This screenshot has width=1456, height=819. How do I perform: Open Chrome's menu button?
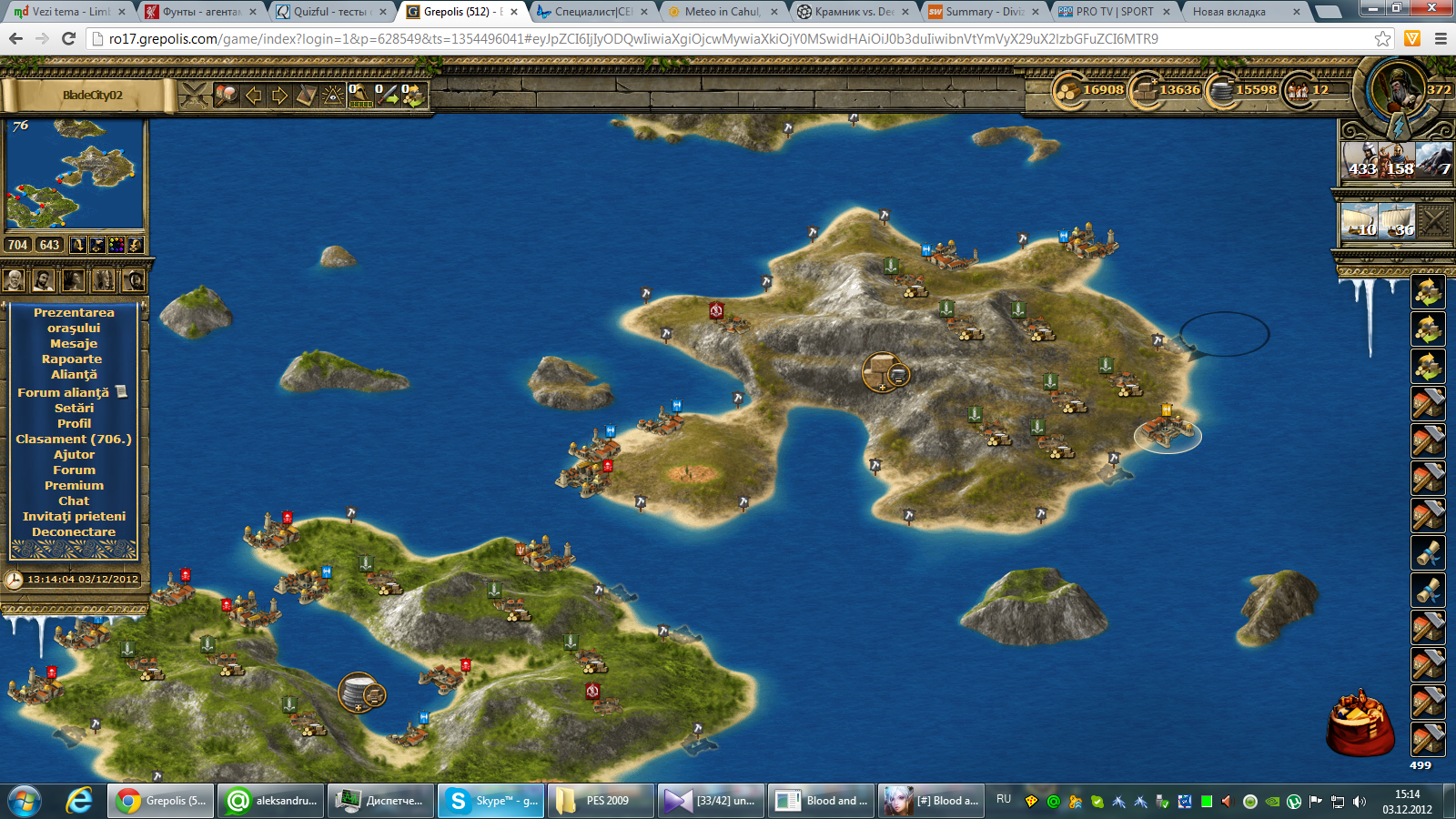(x=1441, y=39)
